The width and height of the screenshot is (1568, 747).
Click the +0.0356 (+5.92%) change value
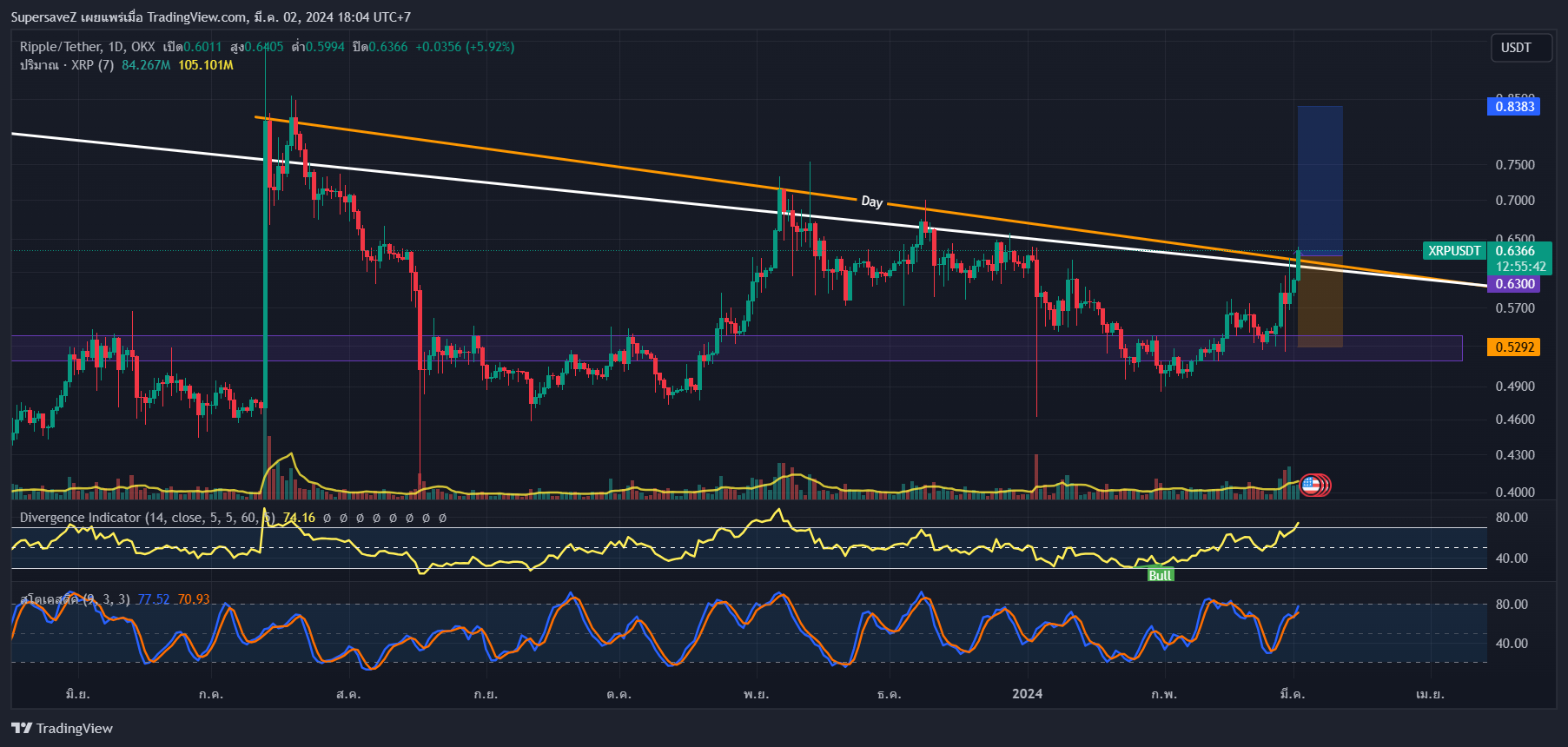465,47
